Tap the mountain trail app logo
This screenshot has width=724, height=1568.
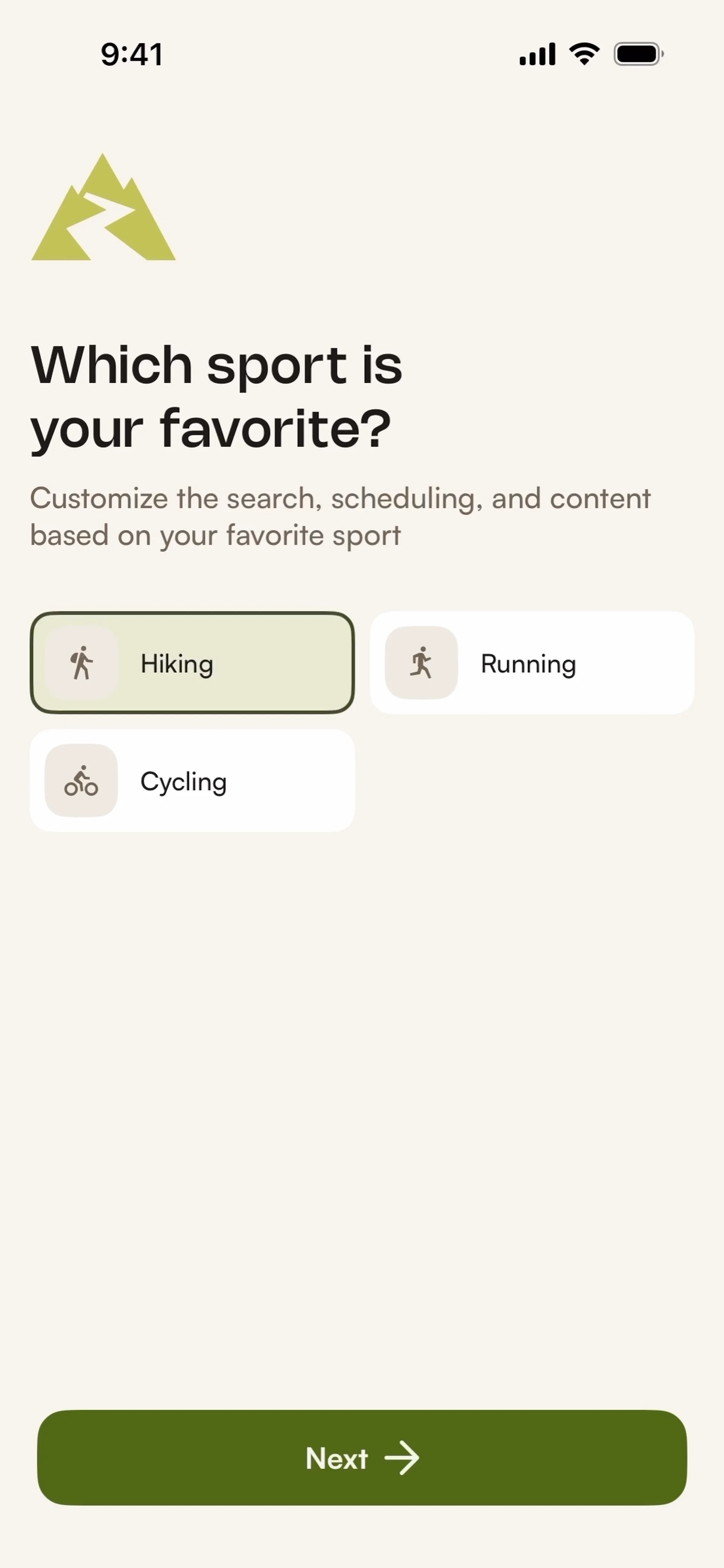[x=104, y=208]
